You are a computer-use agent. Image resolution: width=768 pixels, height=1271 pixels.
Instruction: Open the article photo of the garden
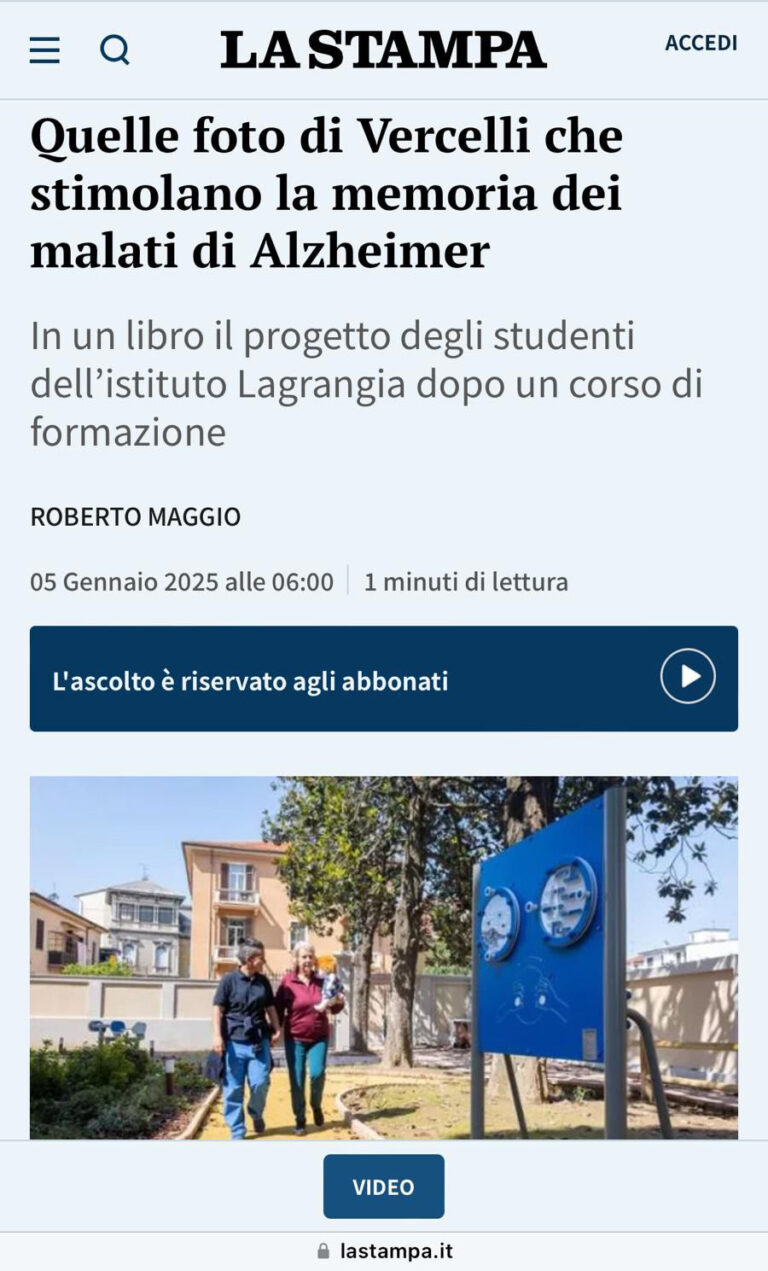click(384, 958)
